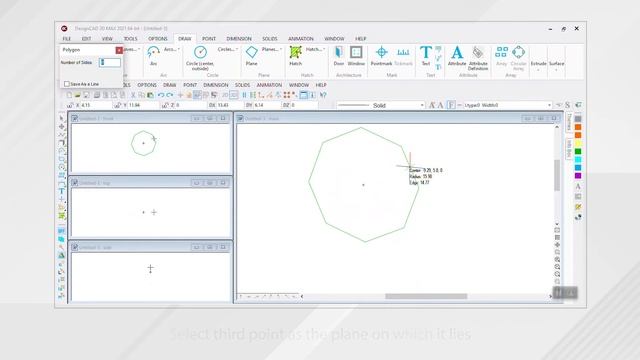The height and width of the screenshot is (360, 640).
Task: Switch to the POINT ribbon tab
Action: [209, 39]
